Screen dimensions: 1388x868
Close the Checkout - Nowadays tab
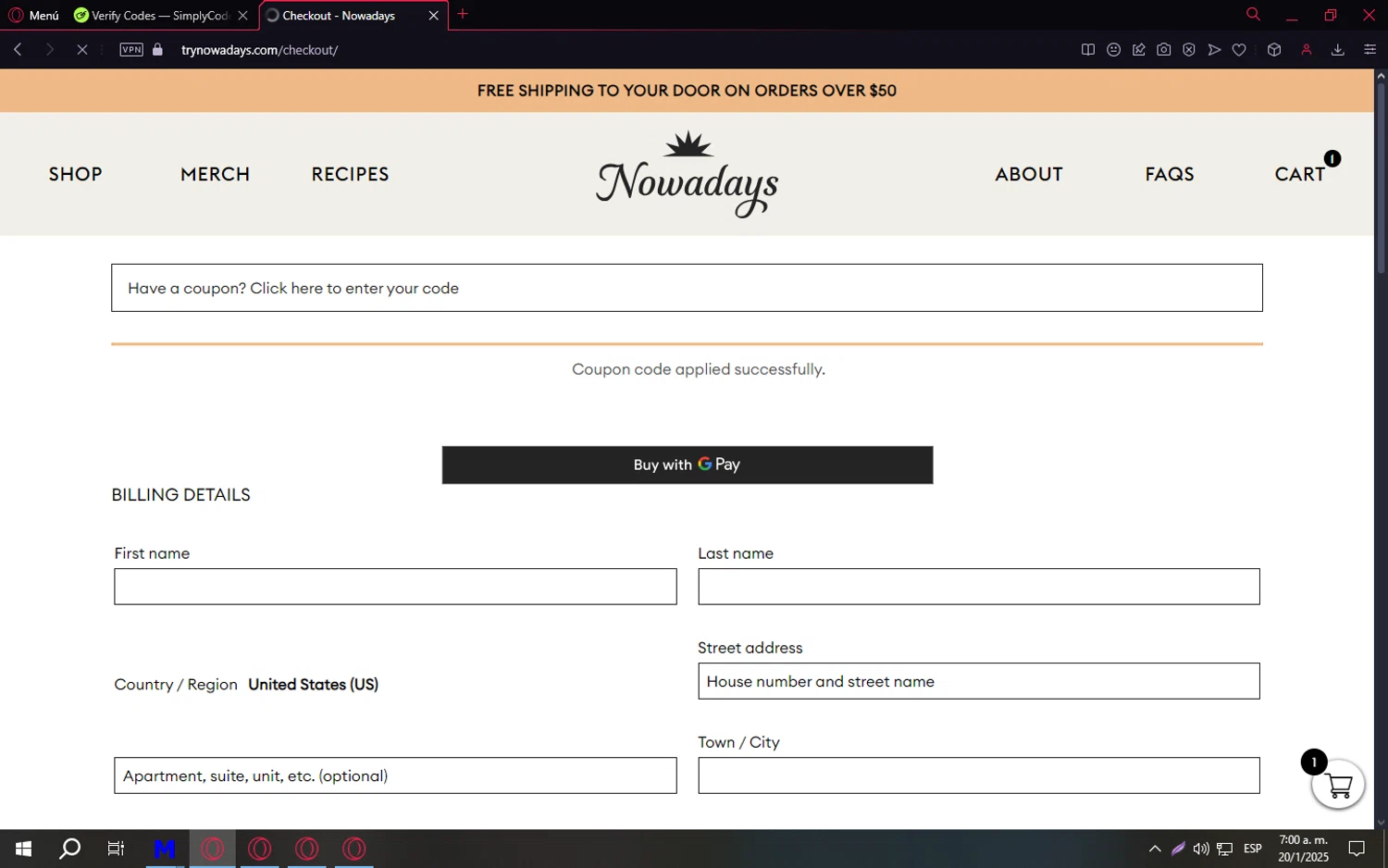(433, 15)
